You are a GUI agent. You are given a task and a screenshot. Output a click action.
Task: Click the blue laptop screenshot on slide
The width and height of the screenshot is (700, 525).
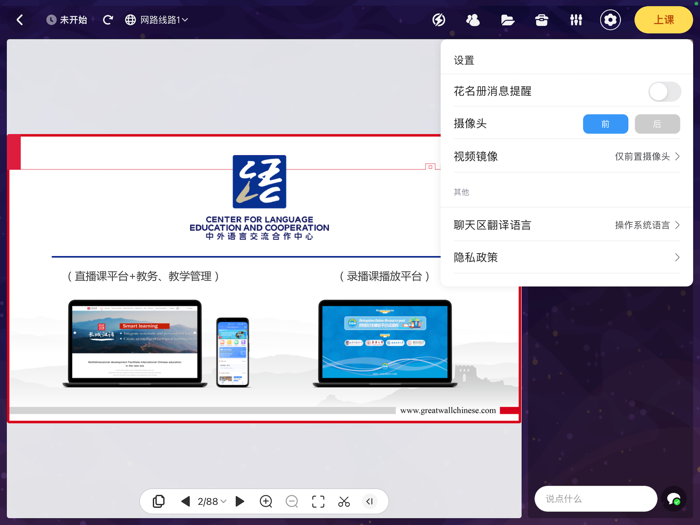coord(385,343)
